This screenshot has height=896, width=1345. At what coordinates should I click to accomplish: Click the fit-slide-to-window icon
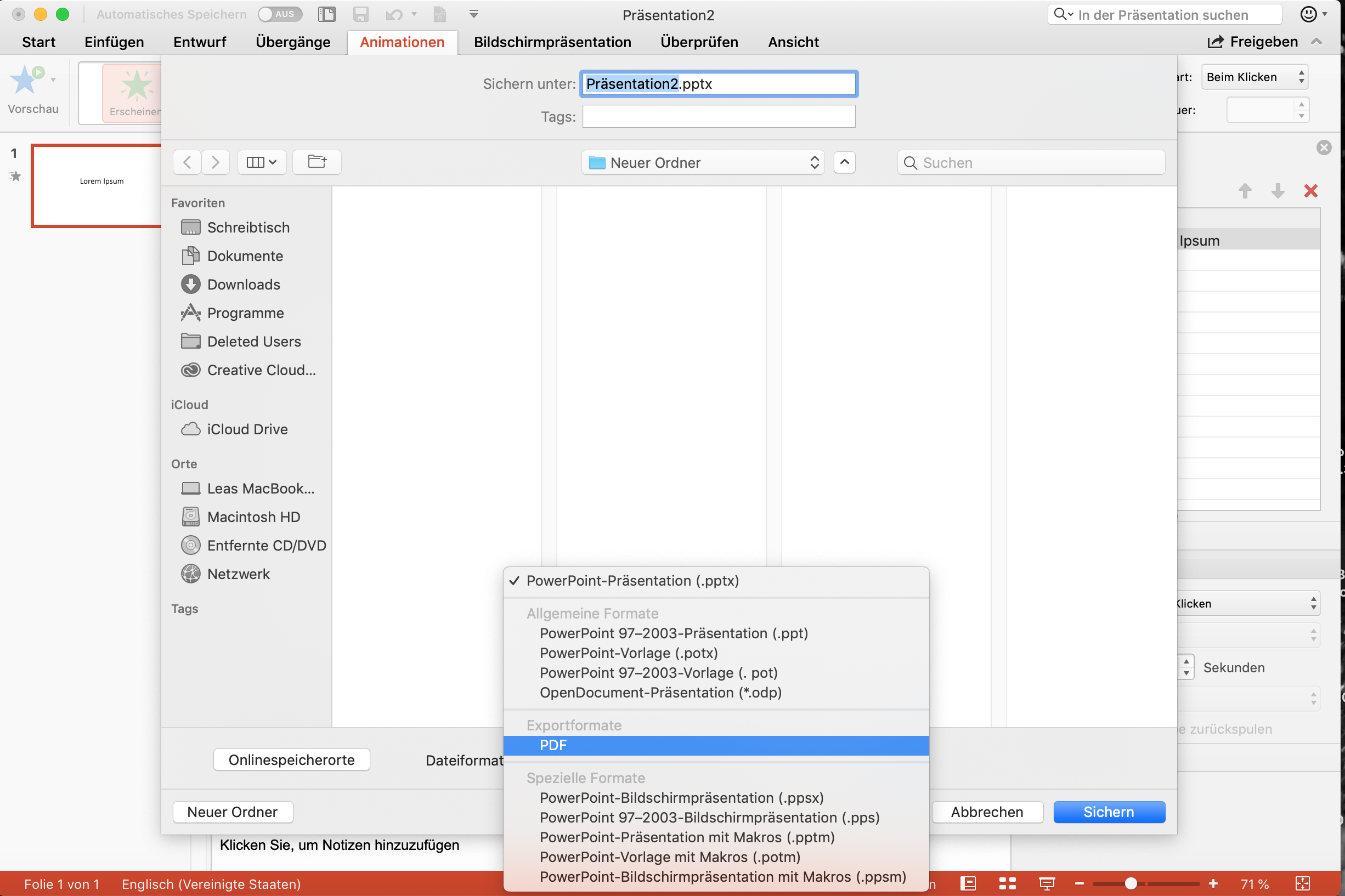coord(1303,883)
